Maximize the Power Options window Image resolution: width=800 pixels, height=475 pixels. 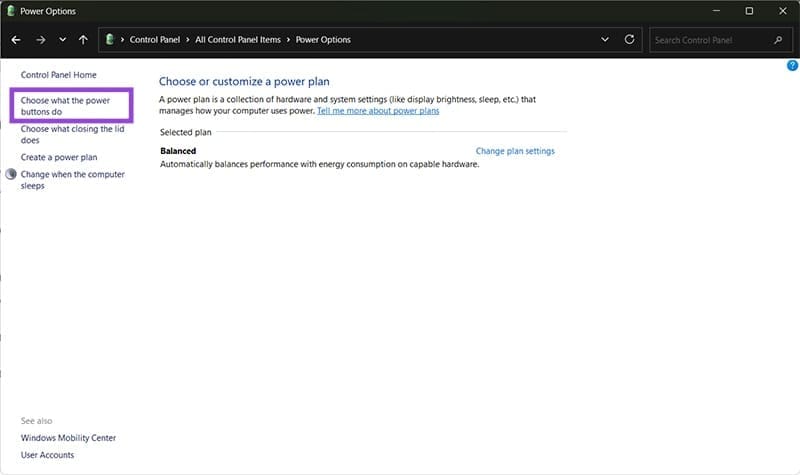[x=749, y=11]
